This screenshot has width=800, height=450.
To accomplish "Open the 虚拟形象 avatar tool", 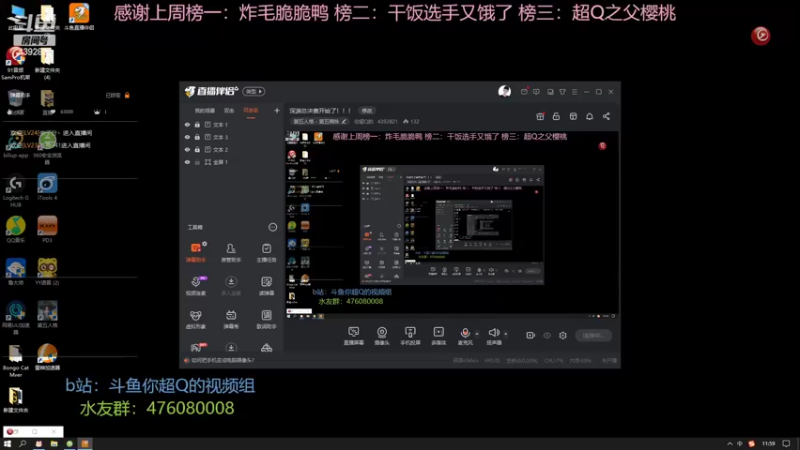I will click(x=196, y=318).
